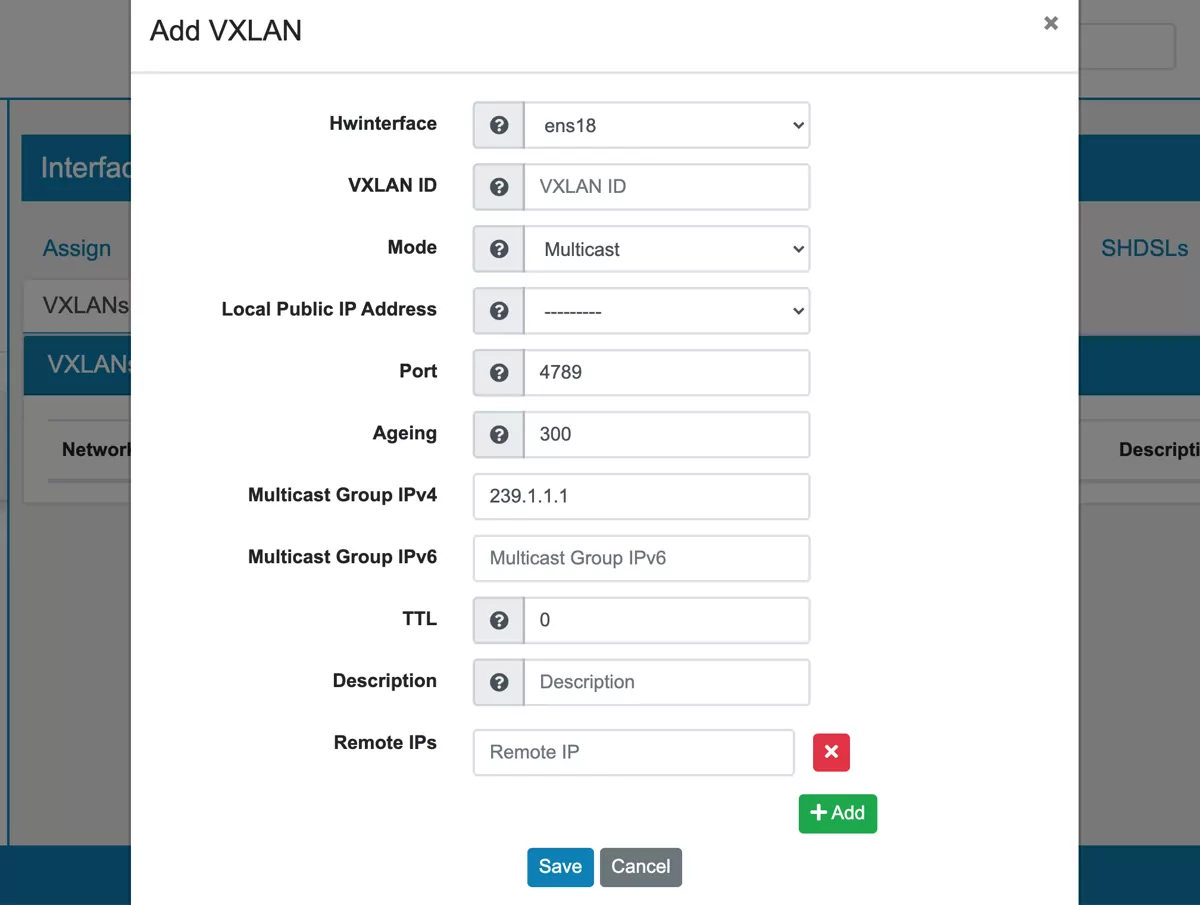This screenshot has width=1200, height=905.
Task: Click the TTL help question mark
Action: 498,620
